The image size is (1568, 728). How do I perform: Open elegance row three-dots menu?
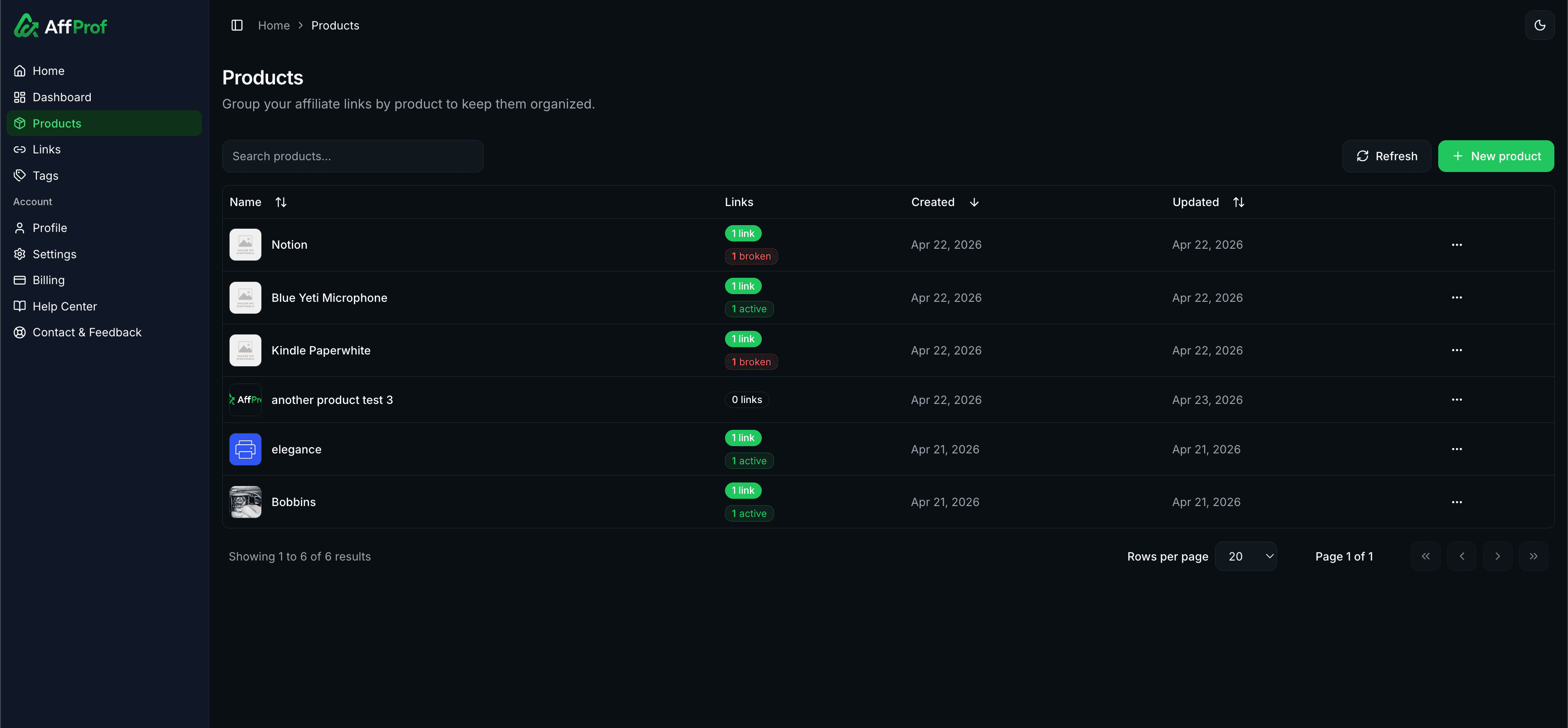click(x=1456, y=449)
